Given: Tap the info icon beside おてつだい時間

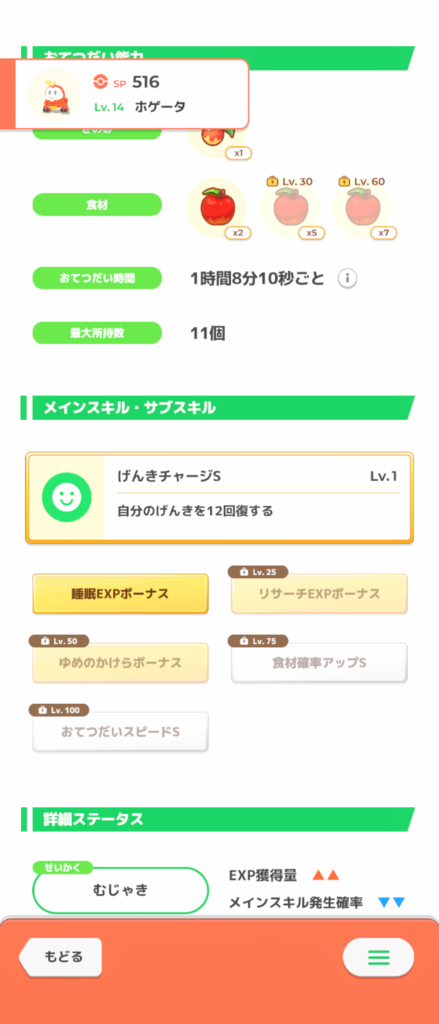Looking at the screenshot, I should coord(348,279).
